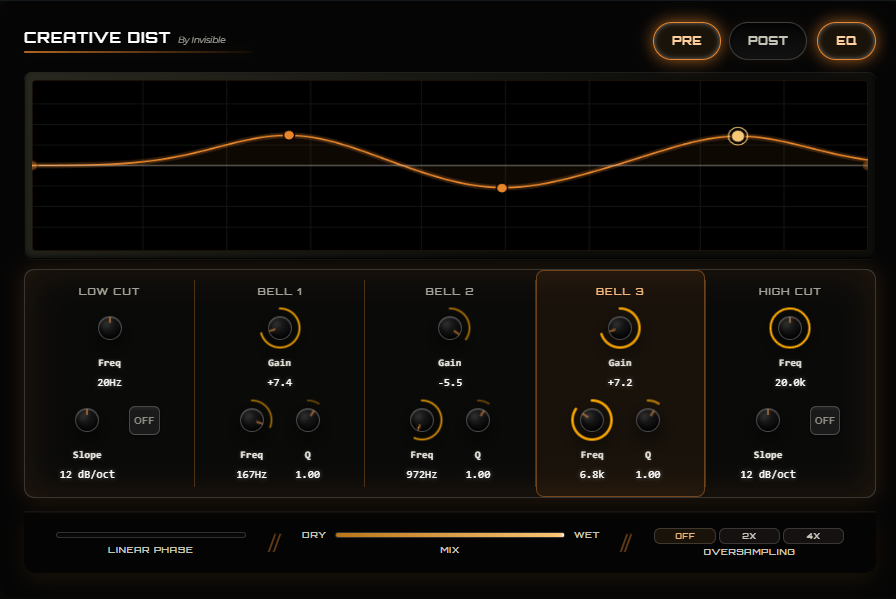Click the High Cut Slope knob
Image resolution: width=896 pixels, height=599 pixels.
coord(767,420)
